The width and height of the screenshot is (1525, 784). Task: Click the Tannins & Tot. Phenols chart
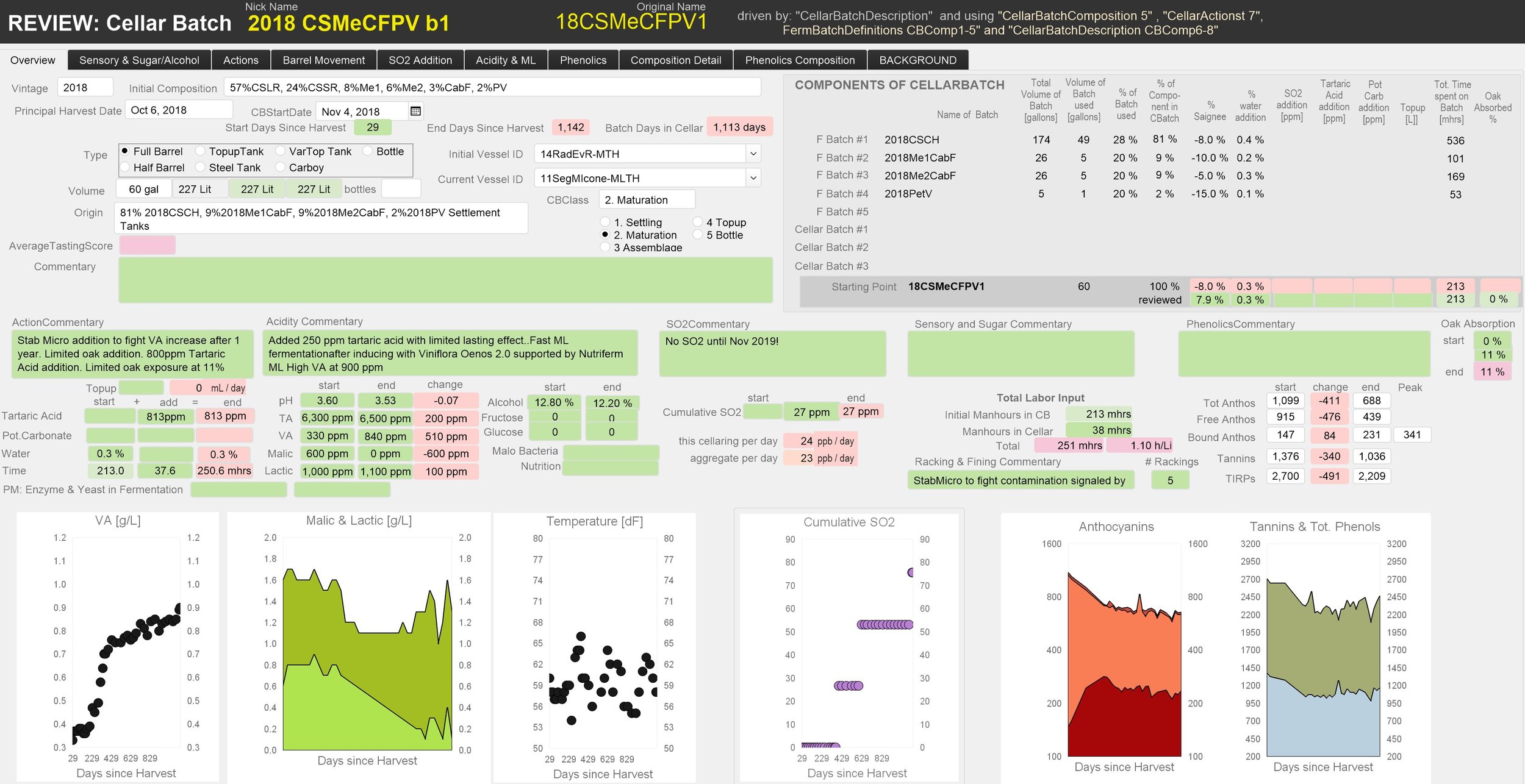pyautogui.click(x=1322, y=649)
